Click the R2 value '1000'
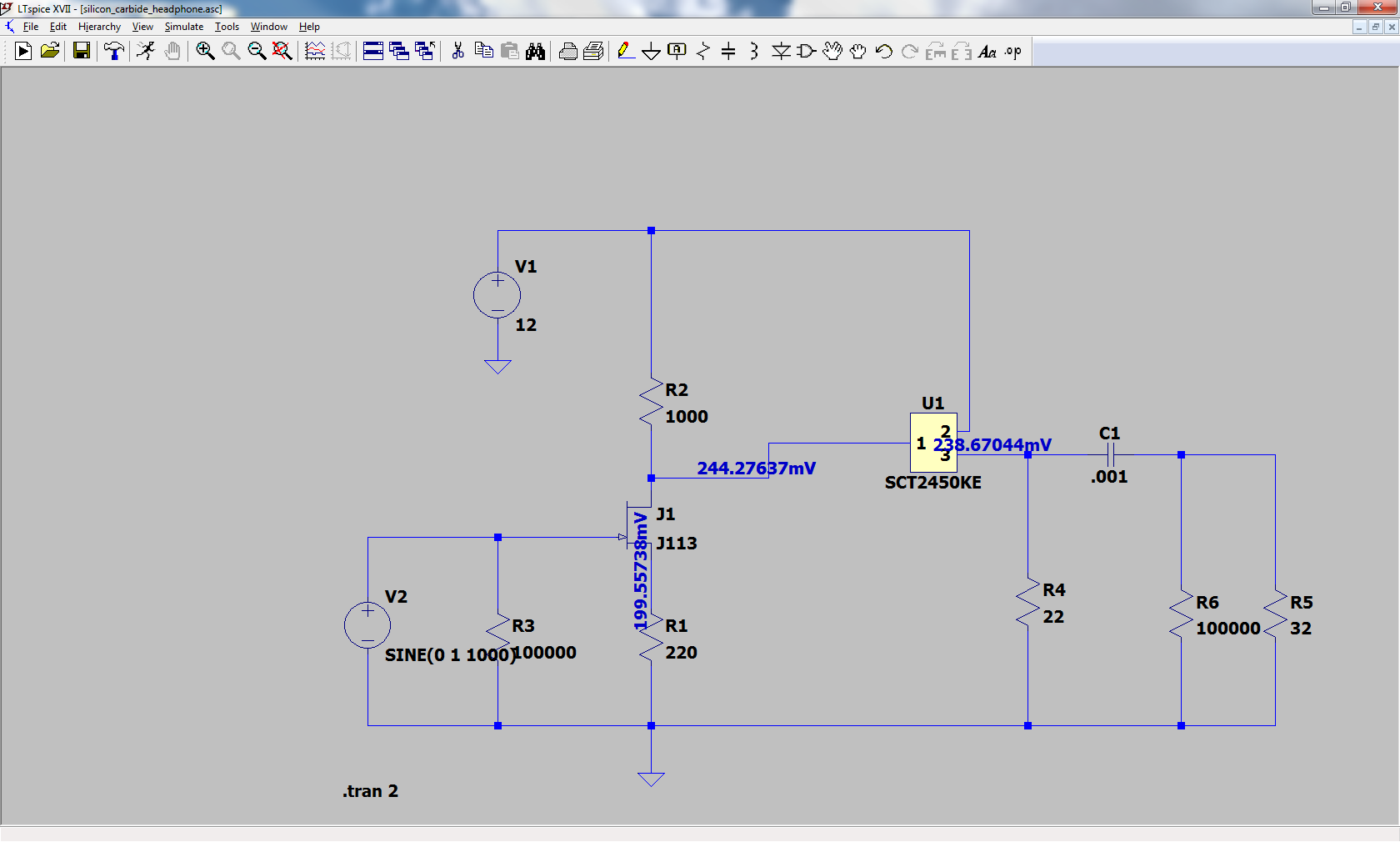1400x842 pixels. point(687,417)
